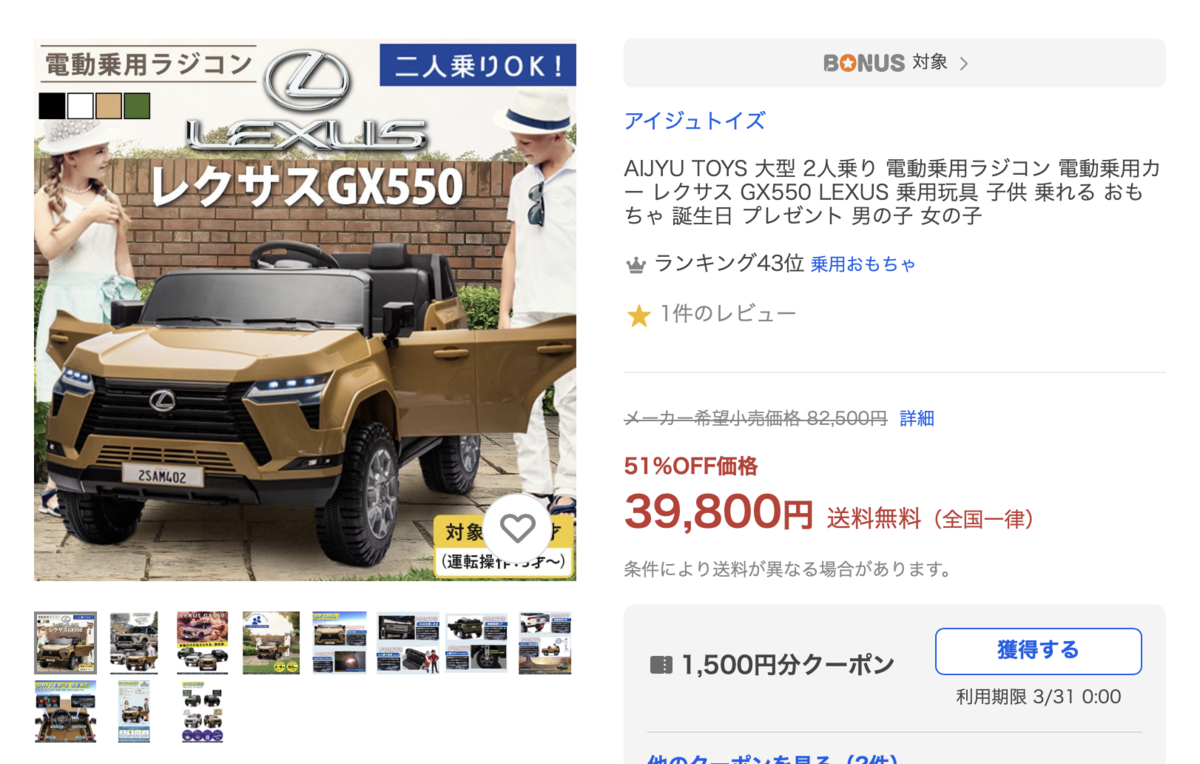Image resolution: width=1200 pixels, height=764 pixels.
Task: Expand the BONUS 対象 chevron arrow
Action: (964, 63)
